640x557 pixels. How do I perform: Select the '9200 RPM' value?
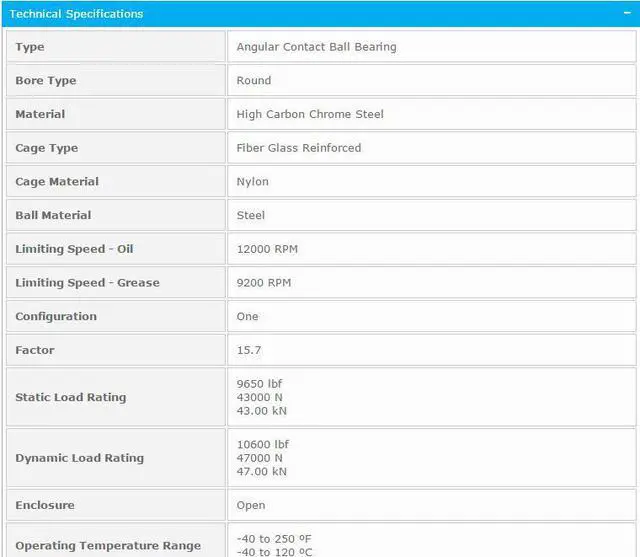(x=264, y=282)
